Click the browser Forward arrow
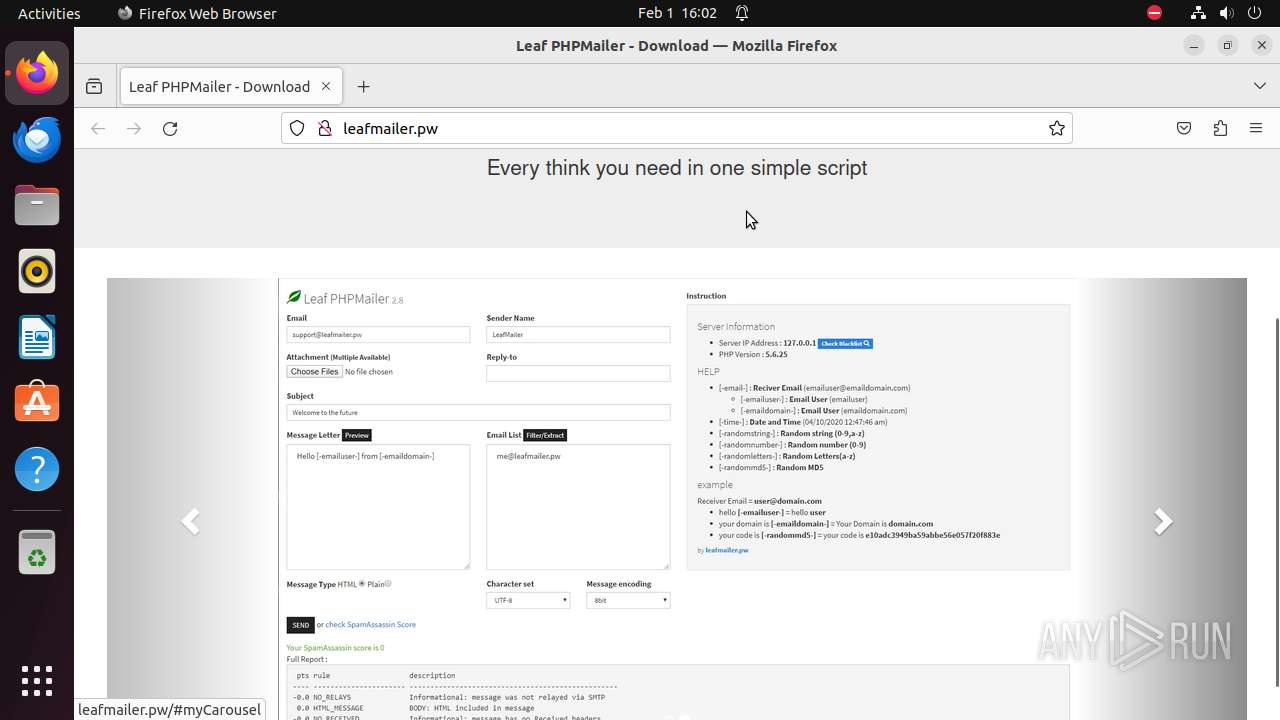Image resolution: width=1280 pixels, height=720 pixels. click(134, 128)
